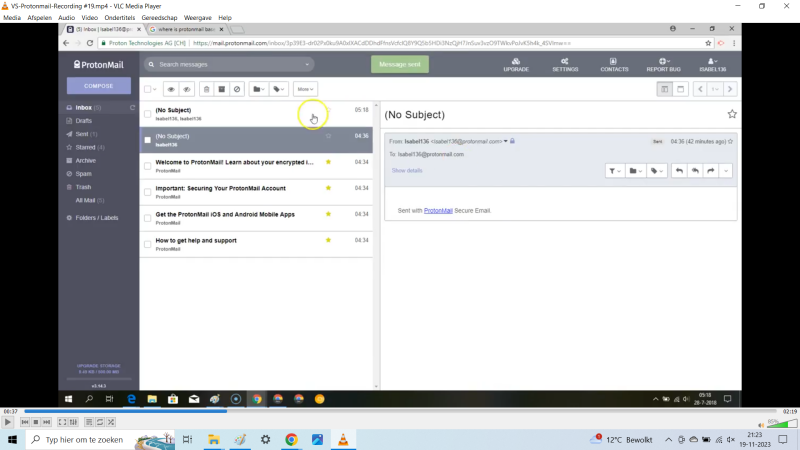800x450 pixels.
Task: Mark as spam with the ban icon
Action: (237, 89)
